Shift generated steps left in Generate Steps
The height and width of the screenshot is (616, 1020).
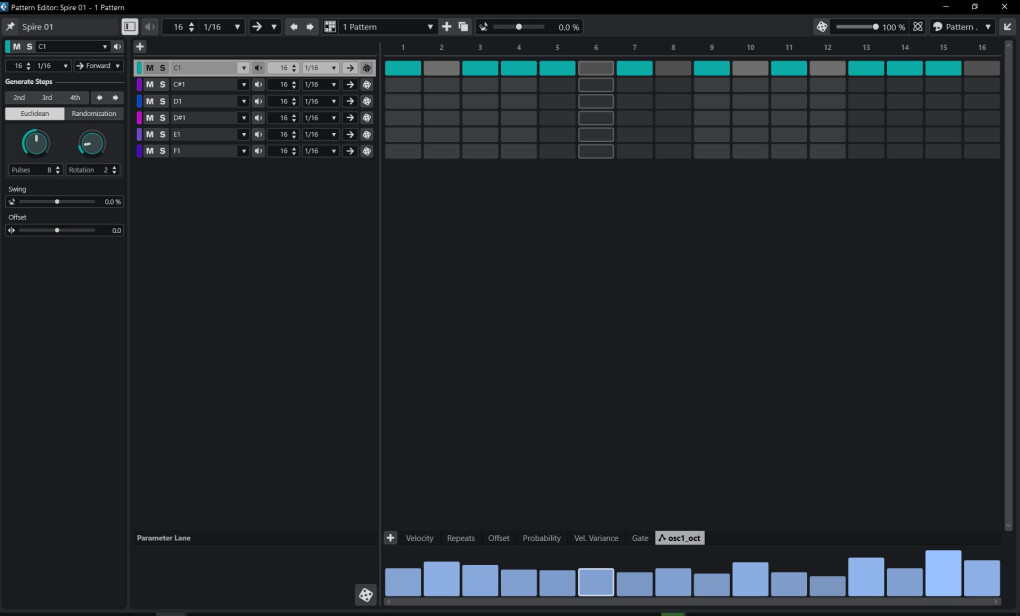(100, 98)
